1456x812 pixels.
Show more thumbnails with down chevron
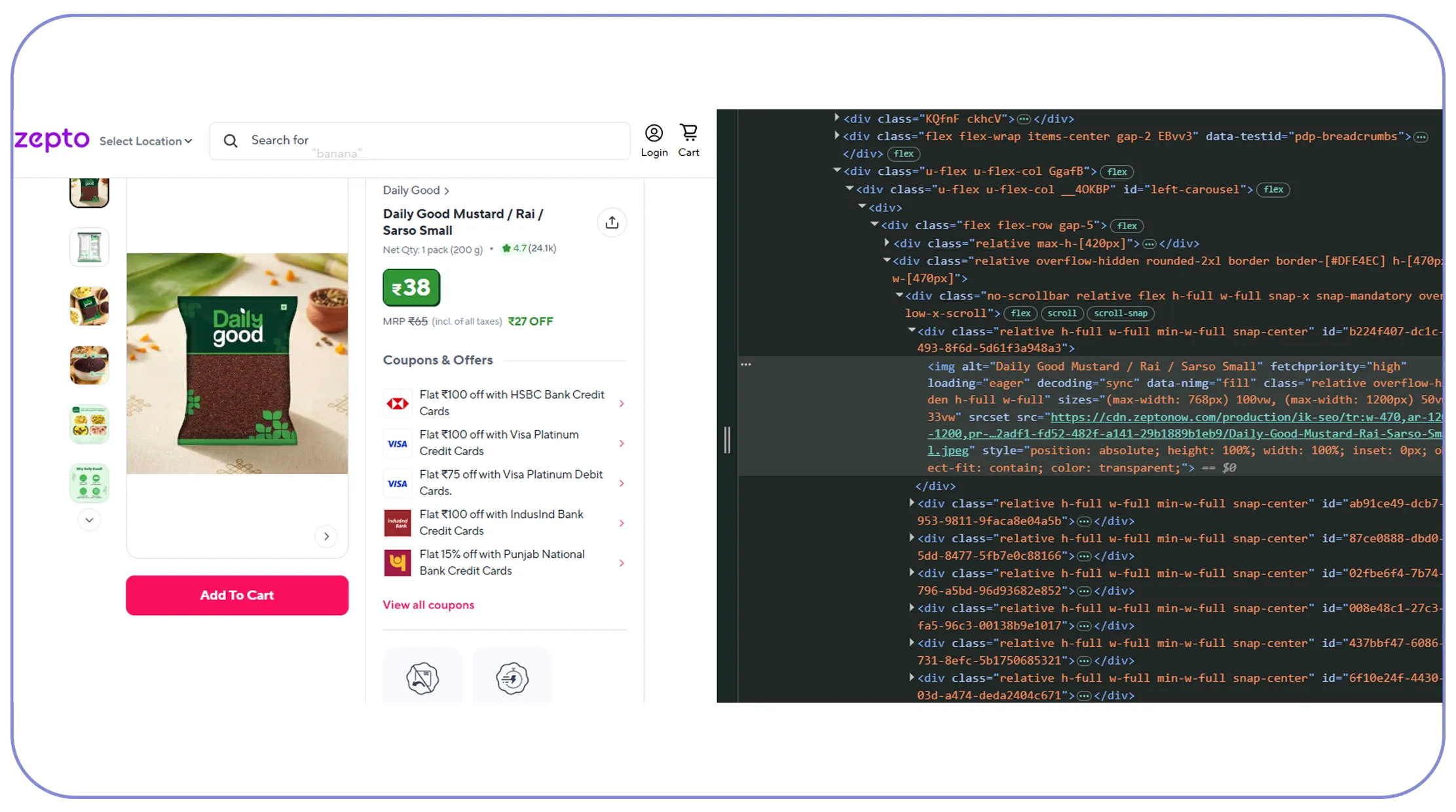point(90,520)
